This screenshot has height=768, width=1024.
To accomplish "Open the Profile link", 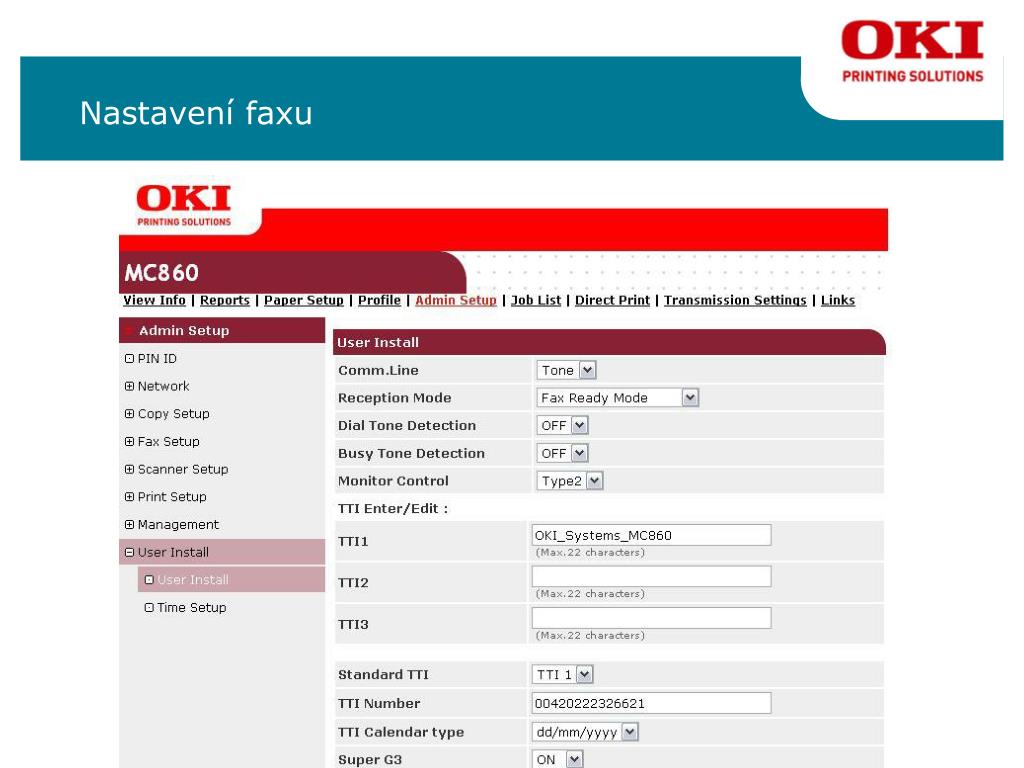I will [x=379, y=300].
